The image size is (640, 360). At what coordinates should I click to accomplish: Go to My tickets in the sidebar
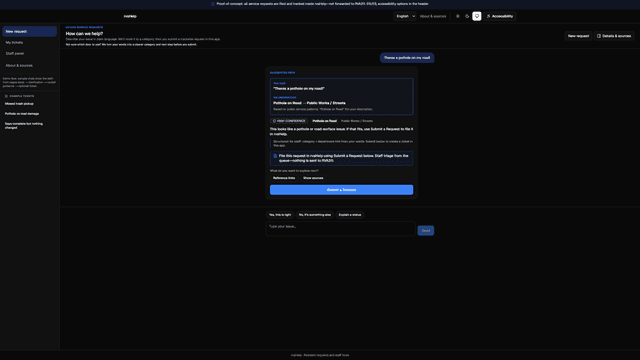pyautogui.click(x=29, y=42)
